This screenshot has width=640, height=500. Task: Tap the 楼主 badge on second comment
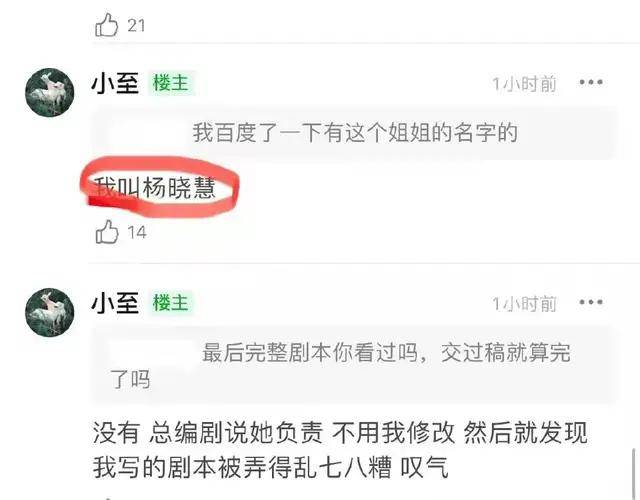tap(171, 303)
